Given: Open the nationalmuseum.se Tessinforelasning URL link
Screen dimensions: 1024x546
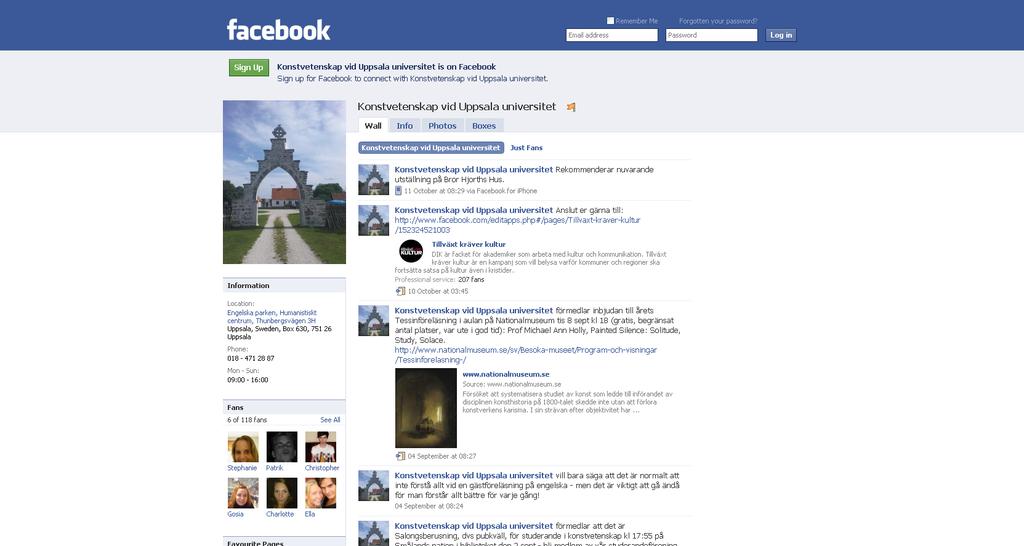Looking at the screenshot, I should (x=526, y=355).
